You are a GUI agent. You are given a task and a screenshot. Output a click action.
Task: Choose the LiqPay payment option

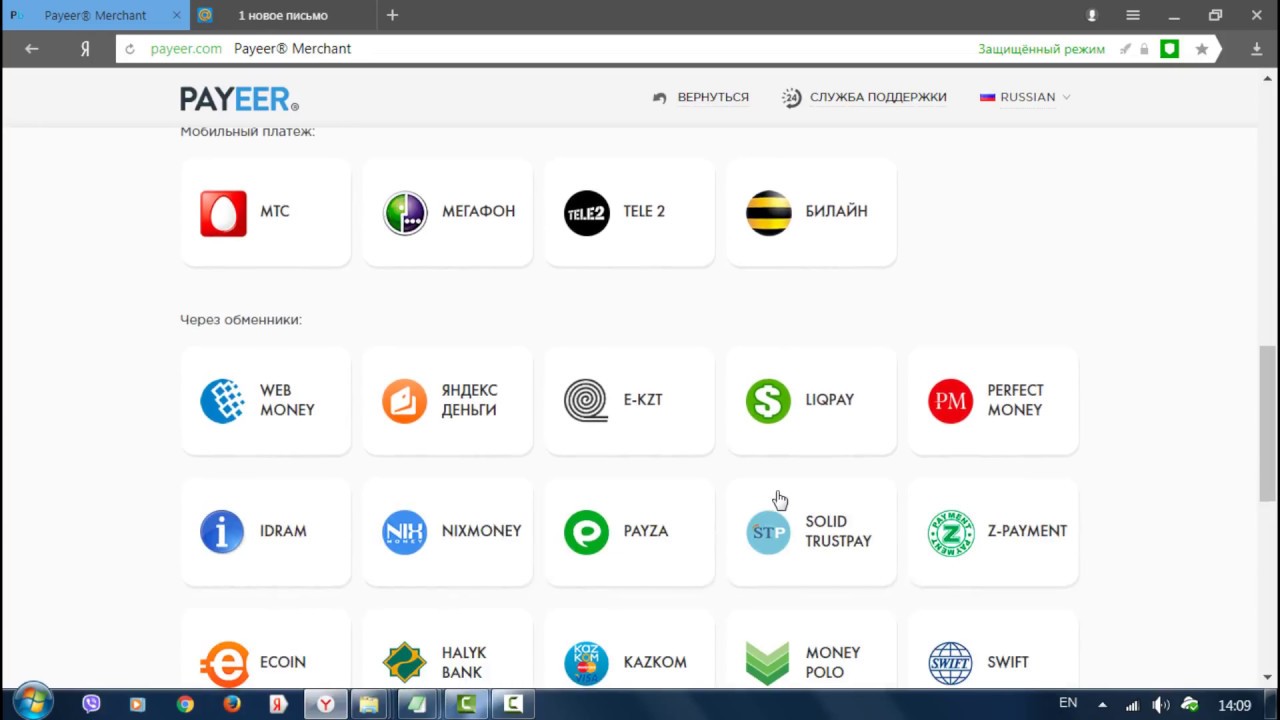811,400
